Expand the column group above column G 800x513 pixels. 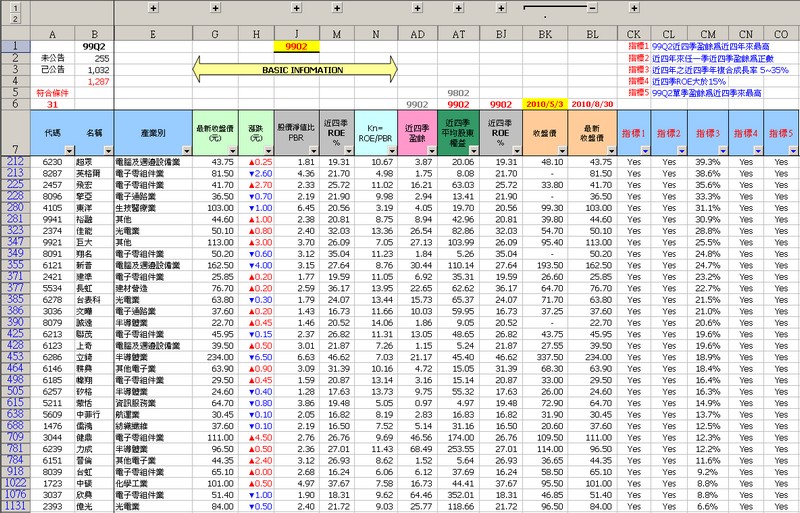tap(215, 8)
